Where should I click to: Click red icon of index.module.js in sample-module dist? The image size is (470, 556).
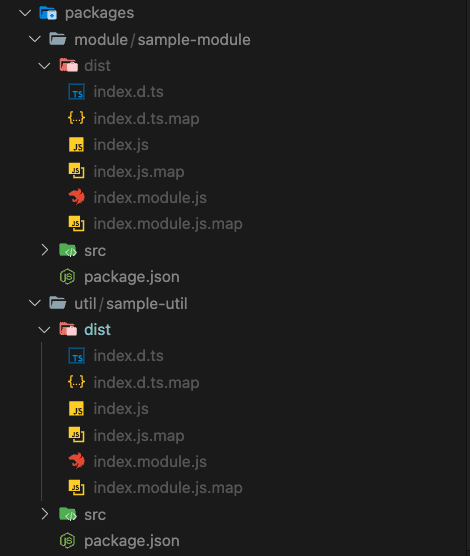coord(77,197)
